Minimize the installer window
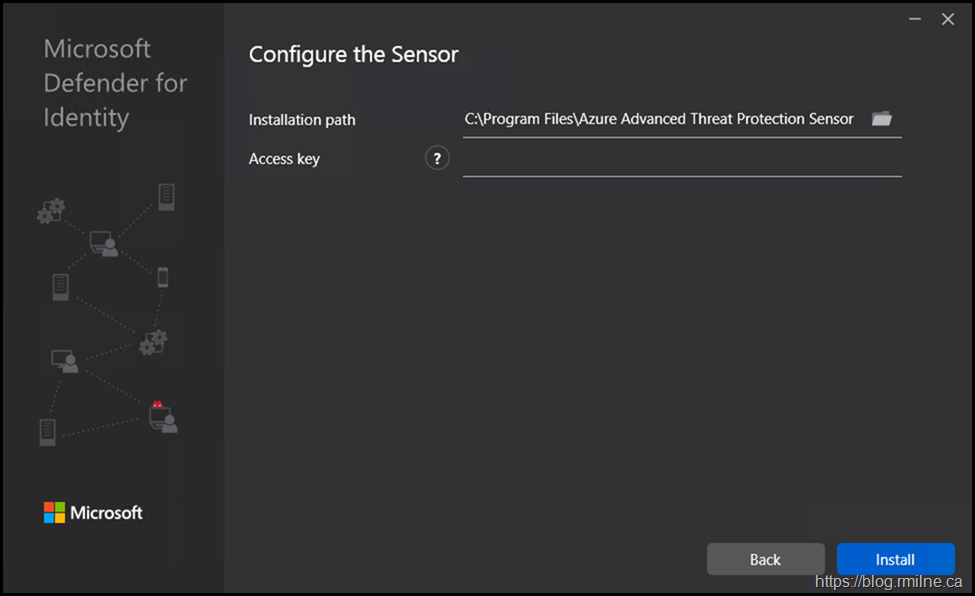The image size is (975, 596). tap(915, 19)
